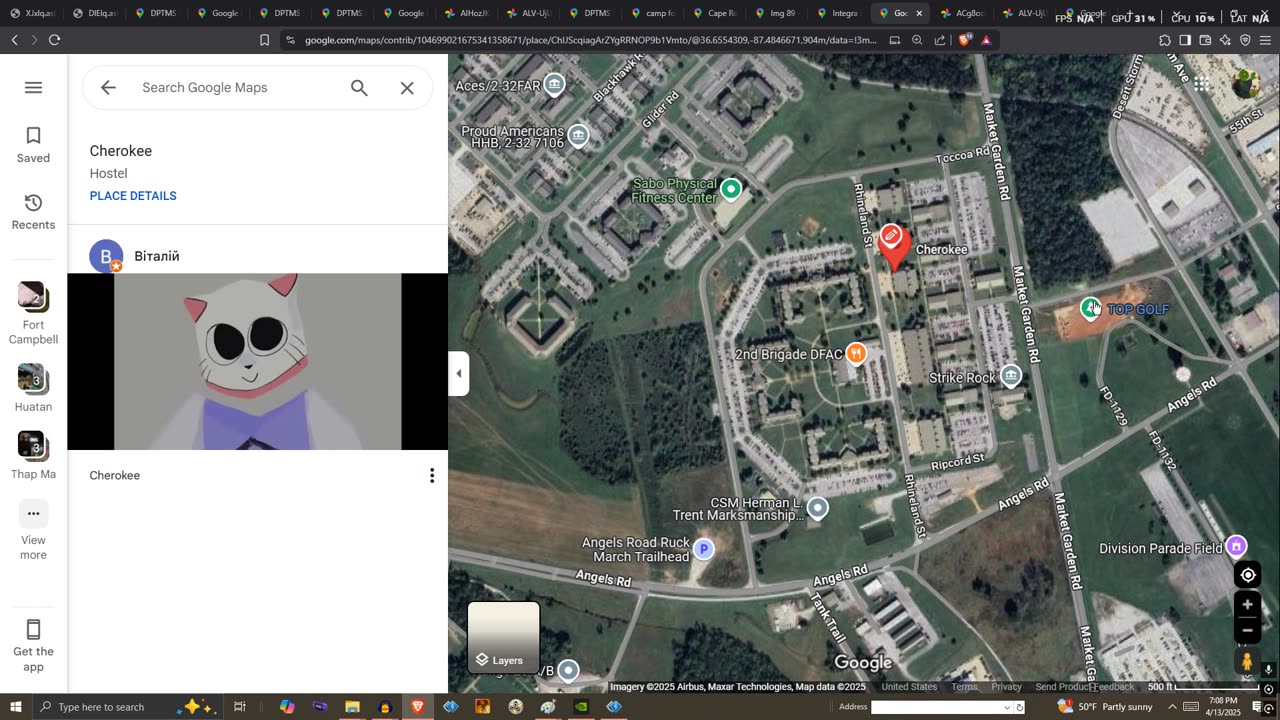Image resolution: width=1280 pixels, height=720 pixels.
Task: Open contributor Віталій profile name
Action: click(x=157, y=256)
